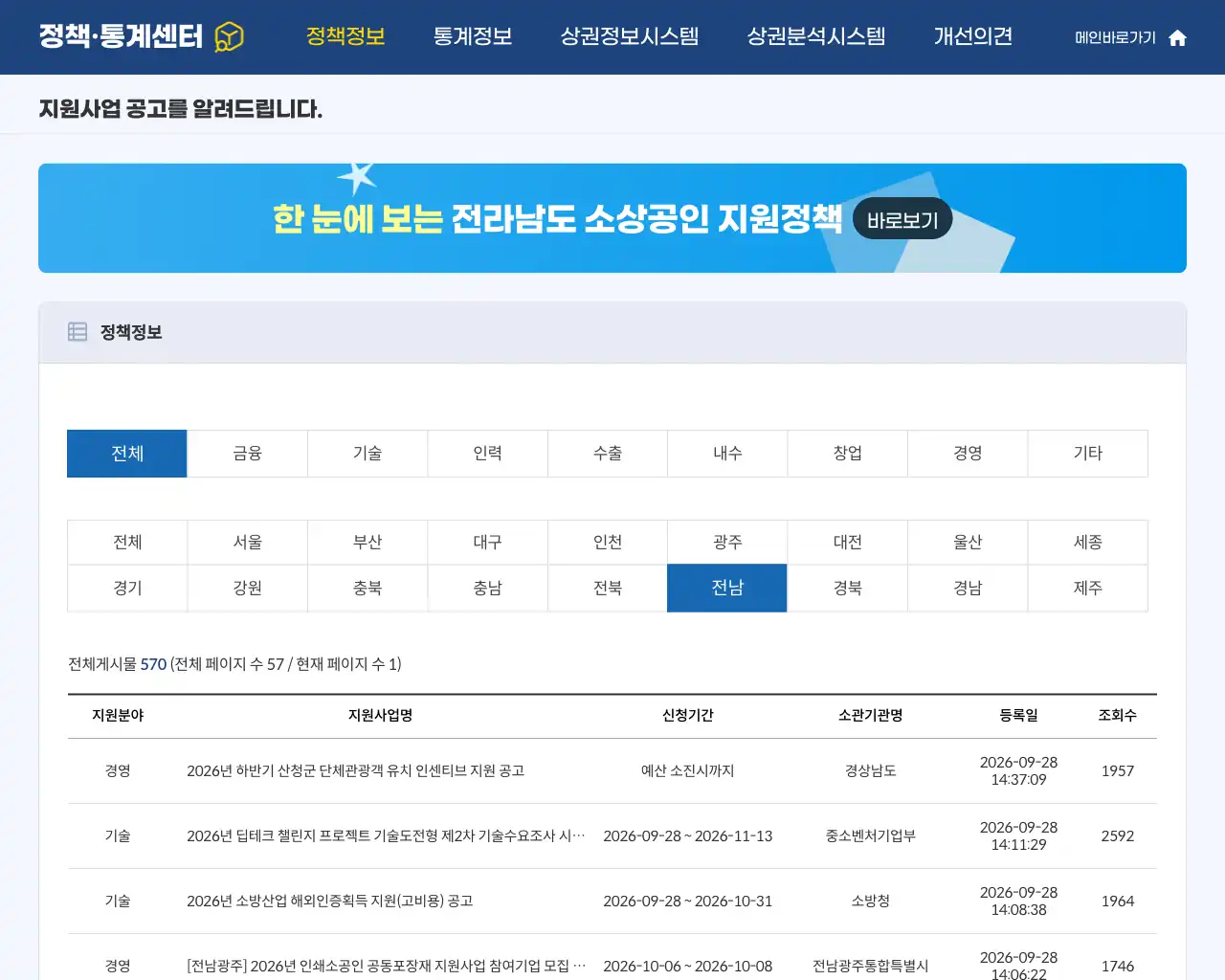Select the 경영 category tab
1225x980 pixels.
point(968,454)
